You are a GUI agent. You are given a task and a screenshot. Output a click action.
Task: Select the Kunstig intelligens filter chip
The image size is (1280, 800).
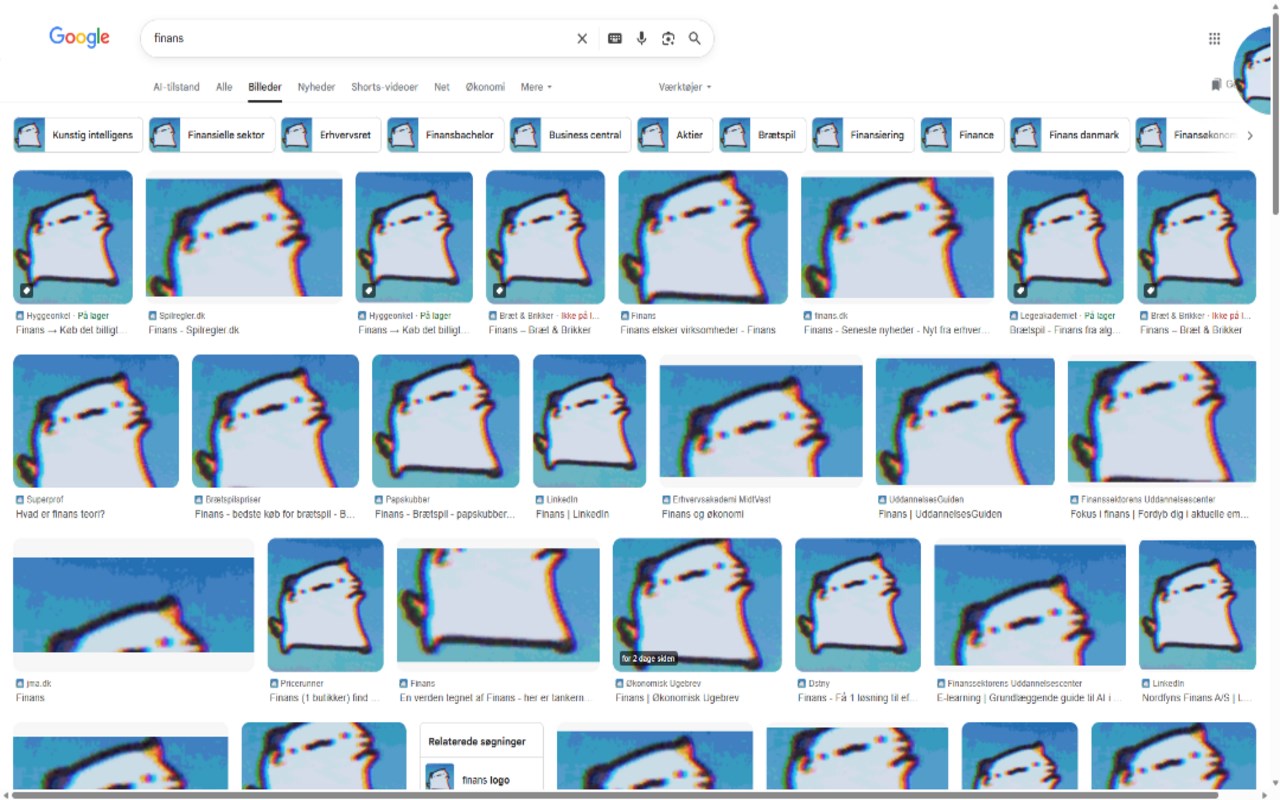click(x=78, y=135)
